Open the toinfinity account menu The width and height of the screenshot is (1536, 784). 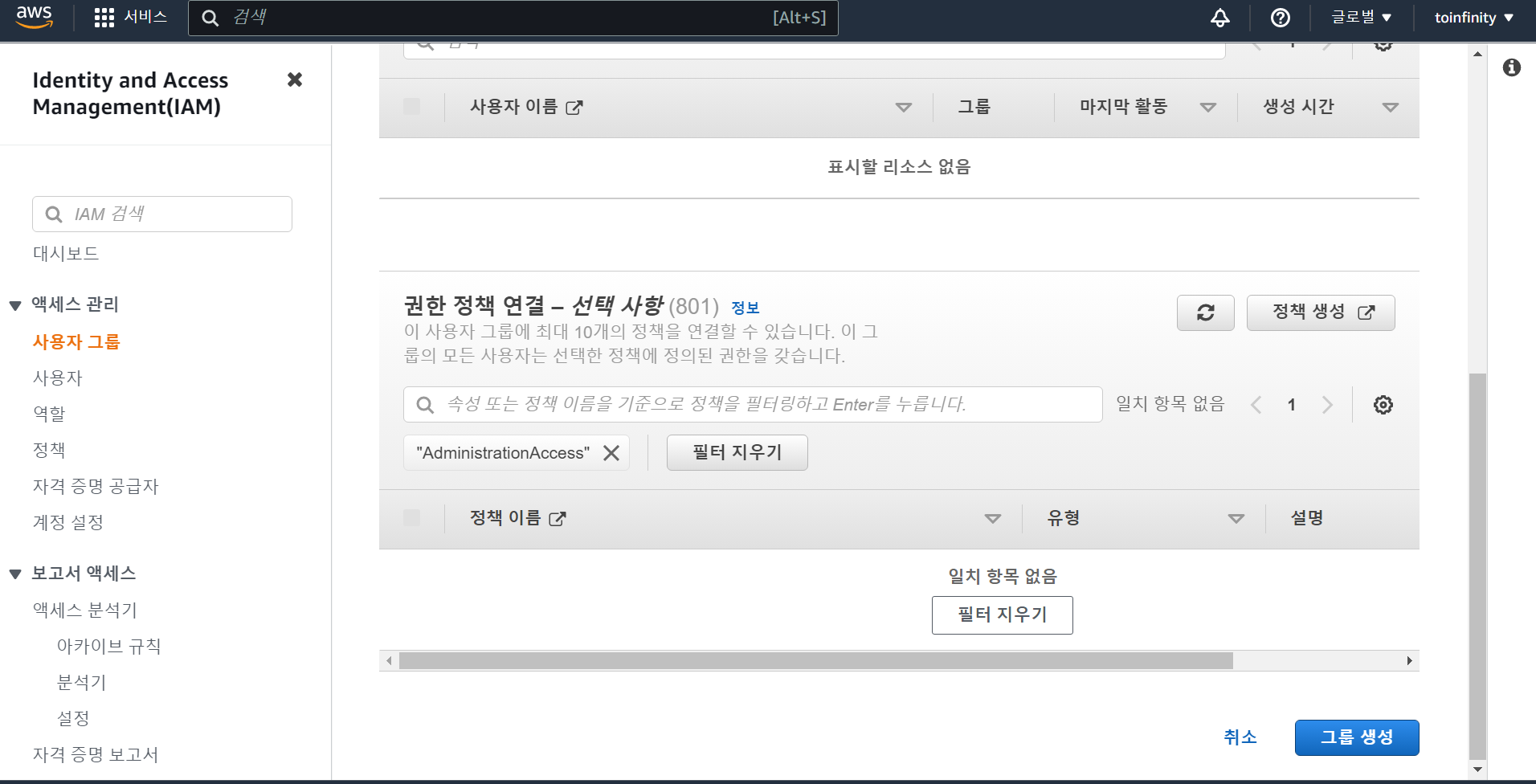[x=1474, y=18]
